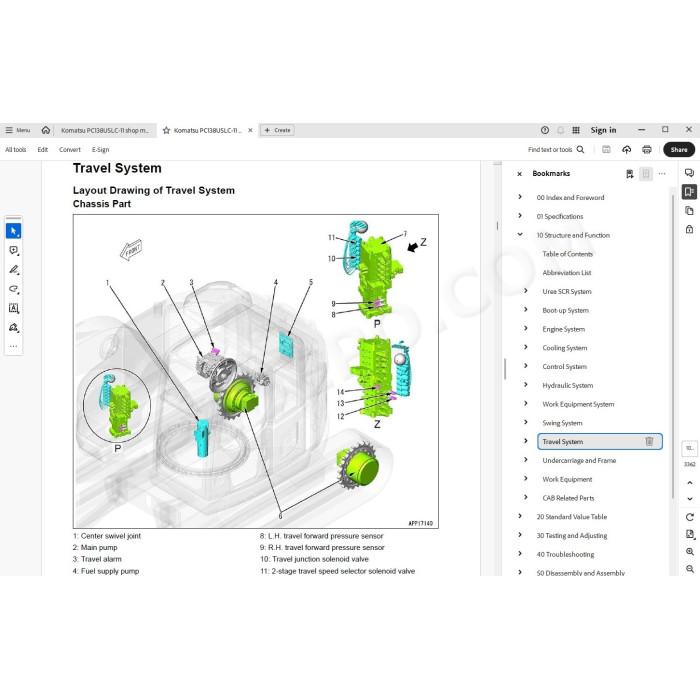Expand Engine System bookmark chevron
Image resolution: width=700 pixels, height=700 pixels.
click(525, 328)
